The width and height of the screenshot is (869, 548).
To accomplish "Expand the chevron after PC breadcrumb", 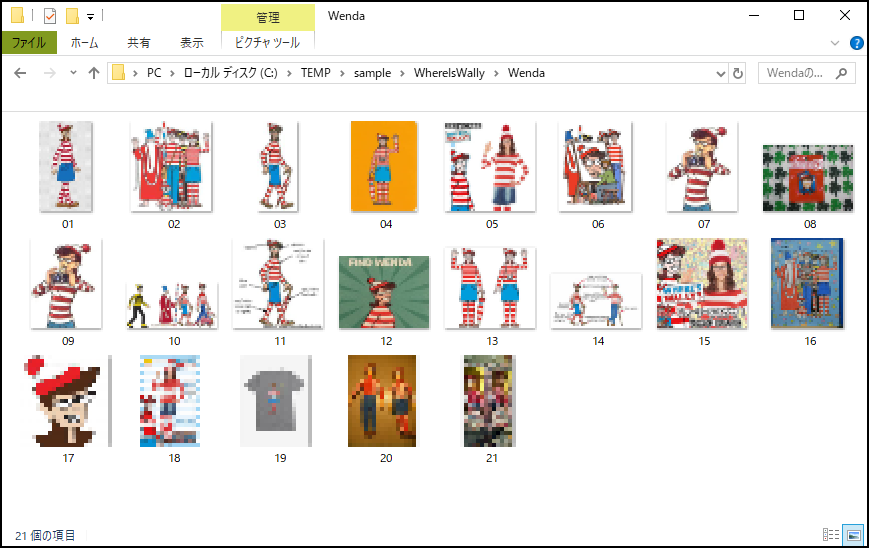I will coord(172,73).
